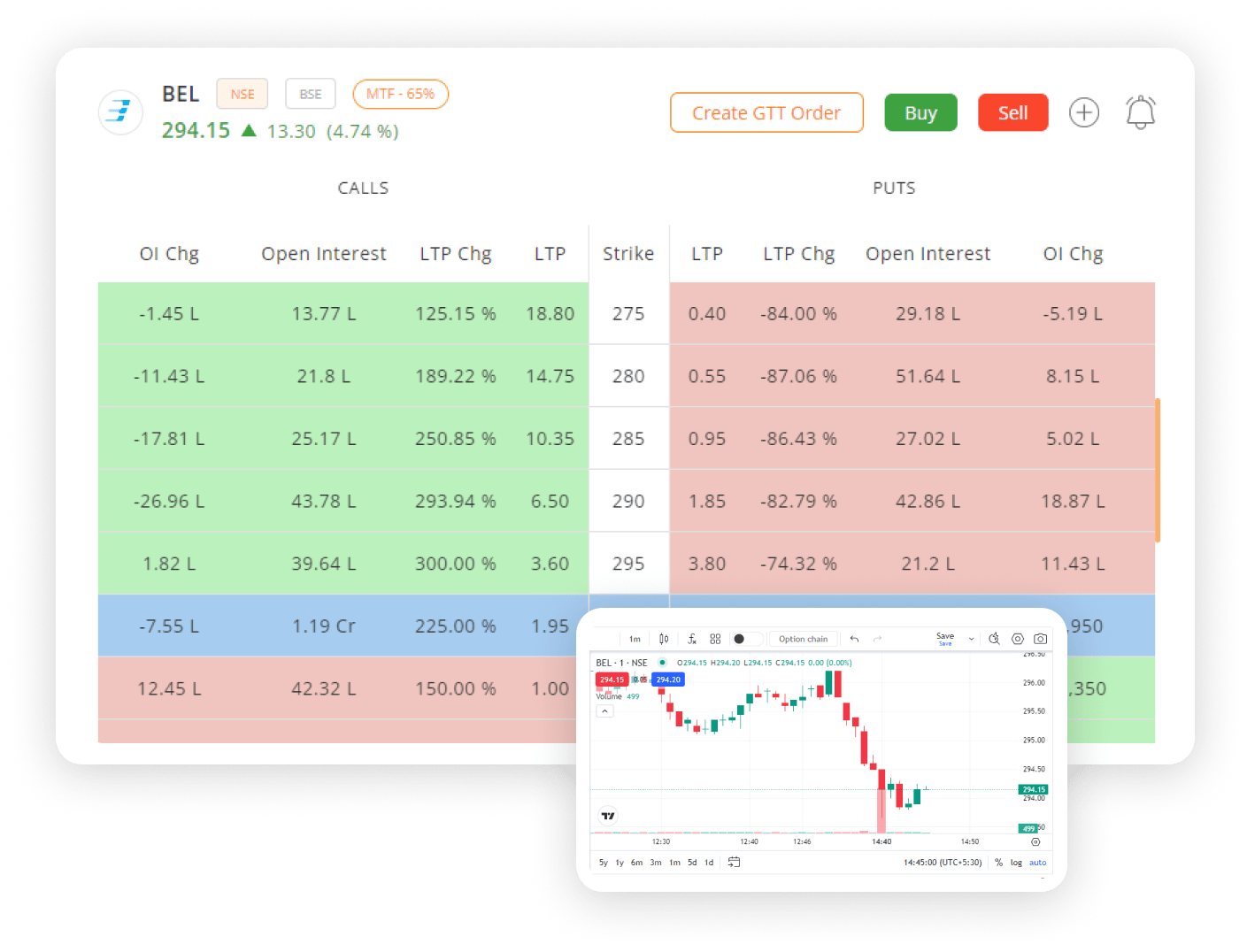Open candlestick chart style selector

point(664,639)
